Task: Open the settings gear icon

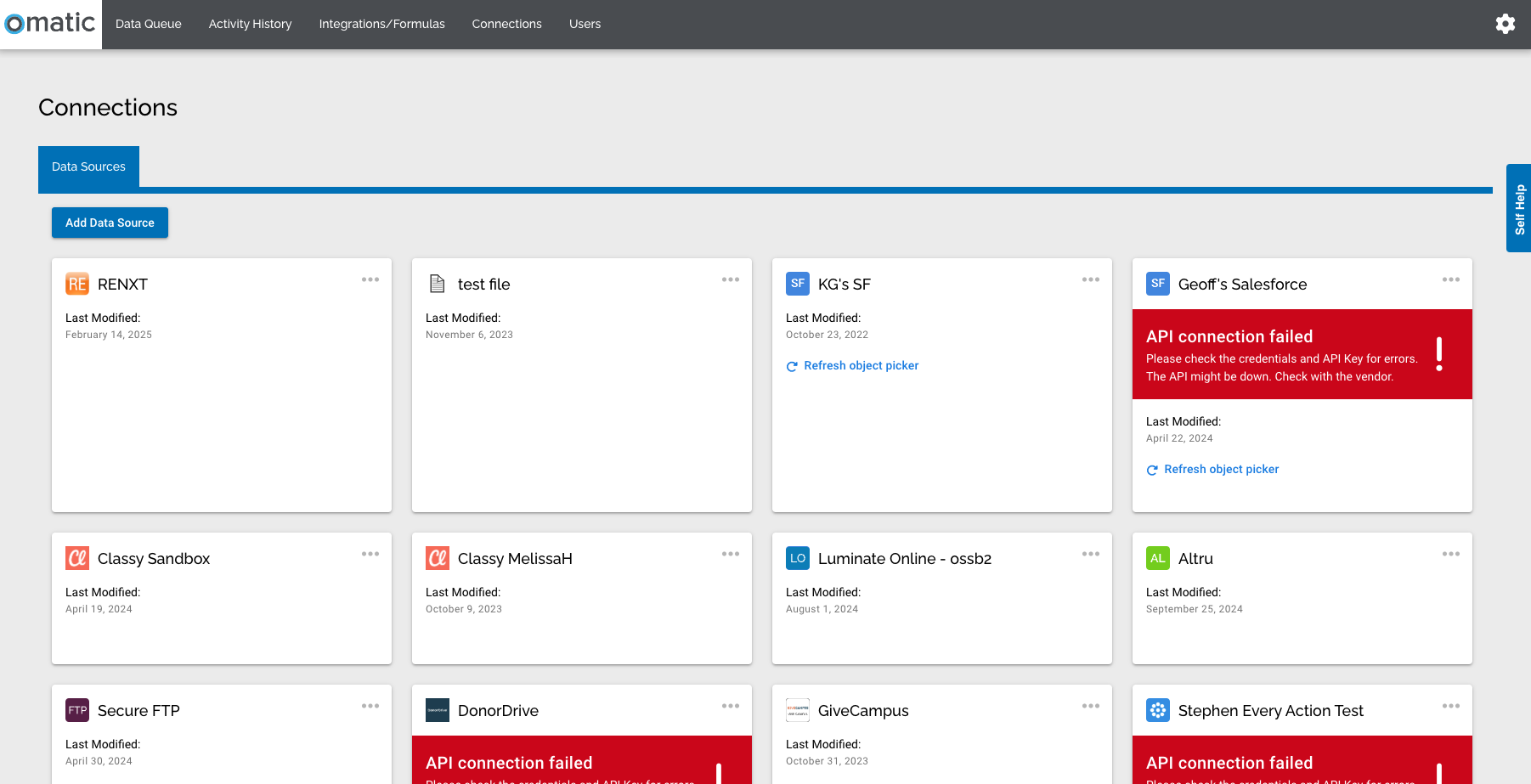Action: click(x=1505, y=24)
